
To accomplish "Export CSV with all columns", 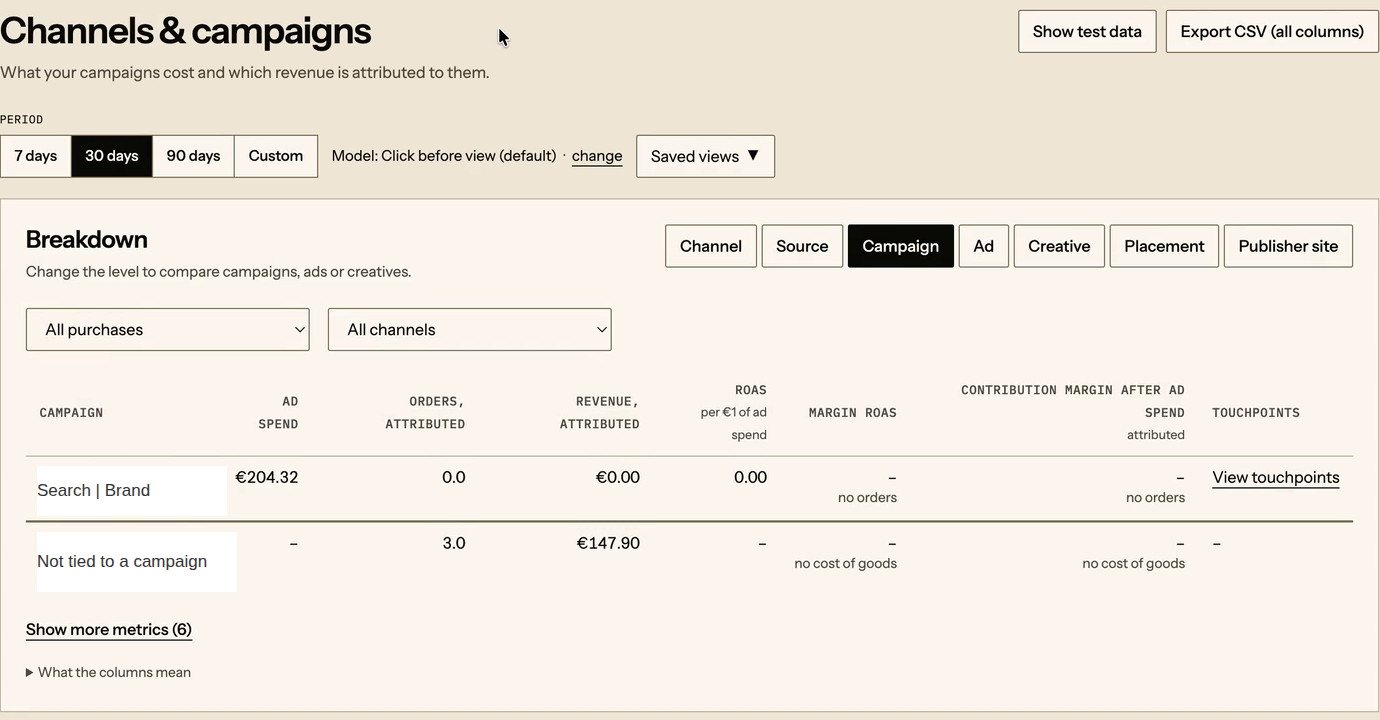I will (x=1272, y=32).
